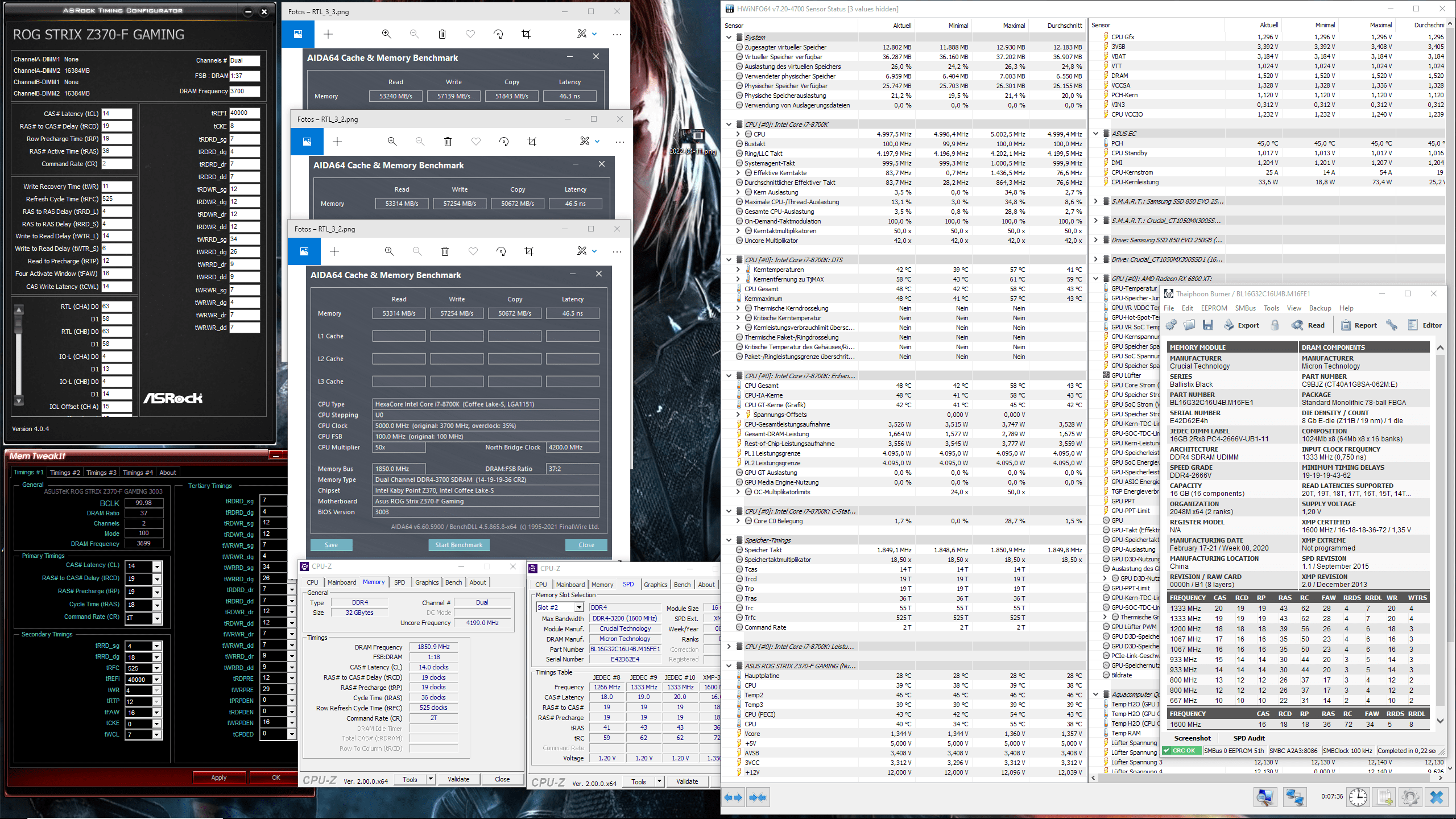Click HWiNFO blue X close-sensors icon
This screenshot has width=1456, height=819.
tap(1437, 797)
